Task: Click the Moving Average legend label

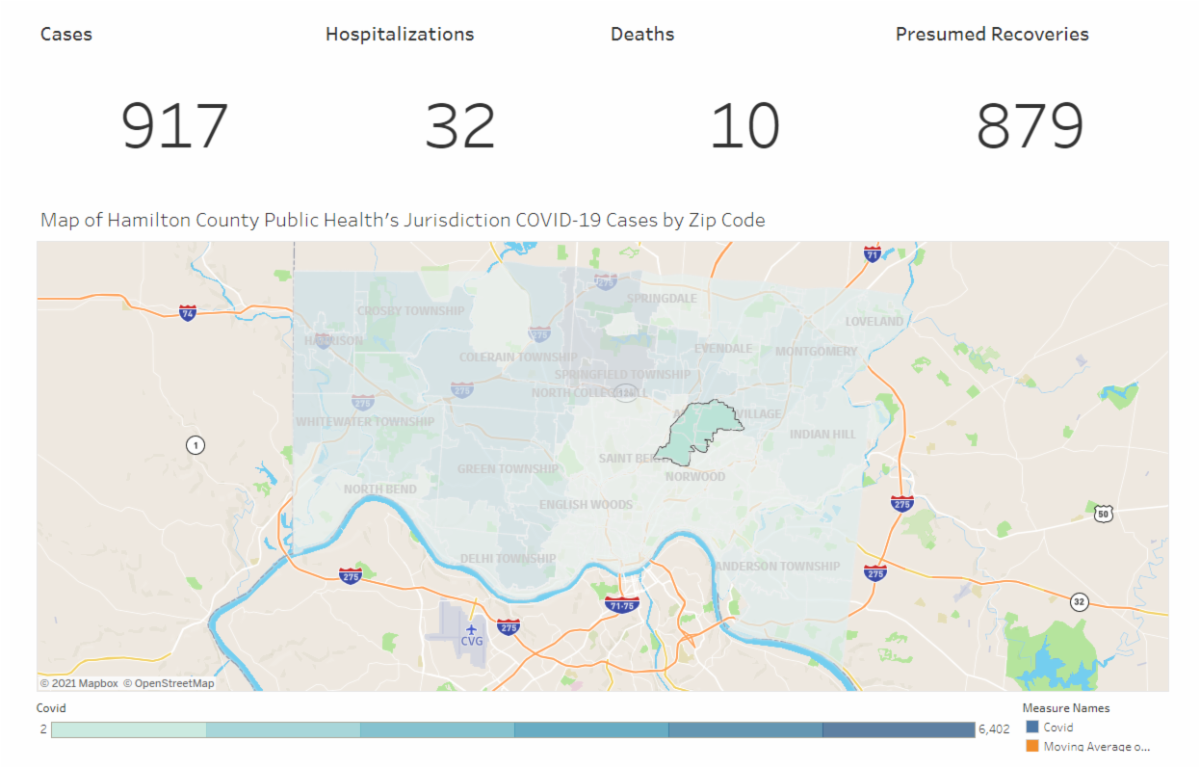Action: pos(1097,746)
